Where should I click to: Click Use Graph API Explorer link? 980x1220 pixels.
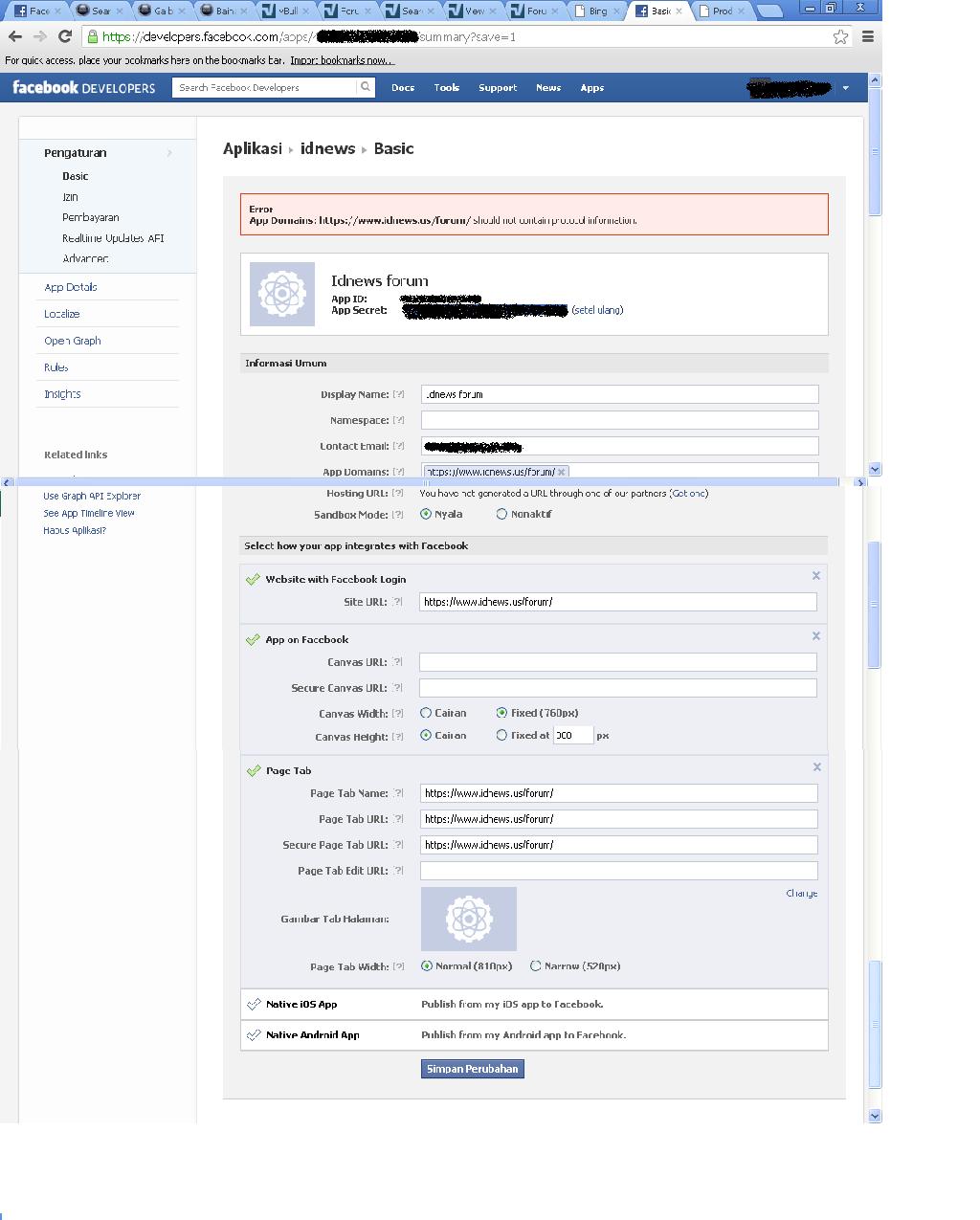point(92,496)
